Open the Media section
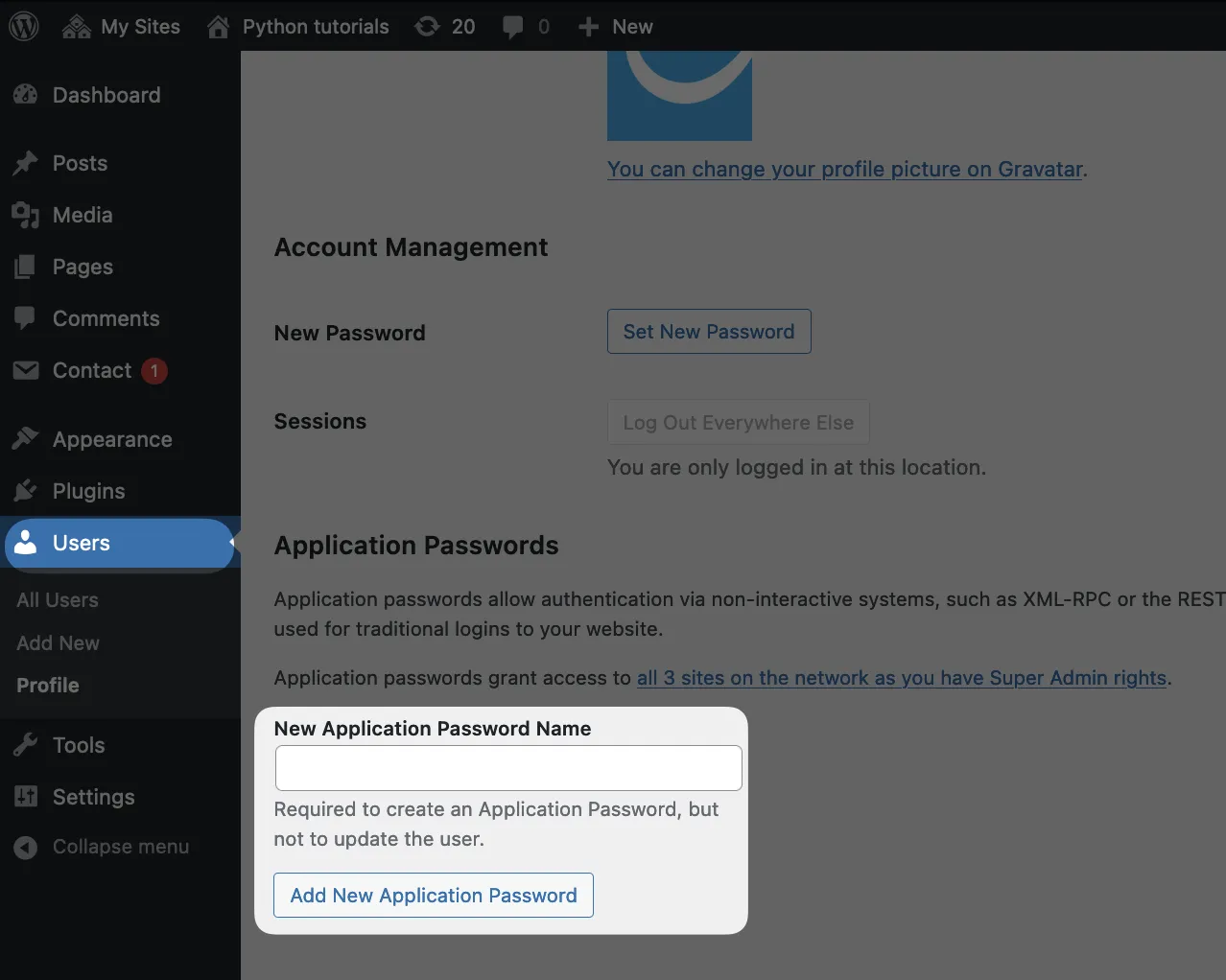 (83, 215)
